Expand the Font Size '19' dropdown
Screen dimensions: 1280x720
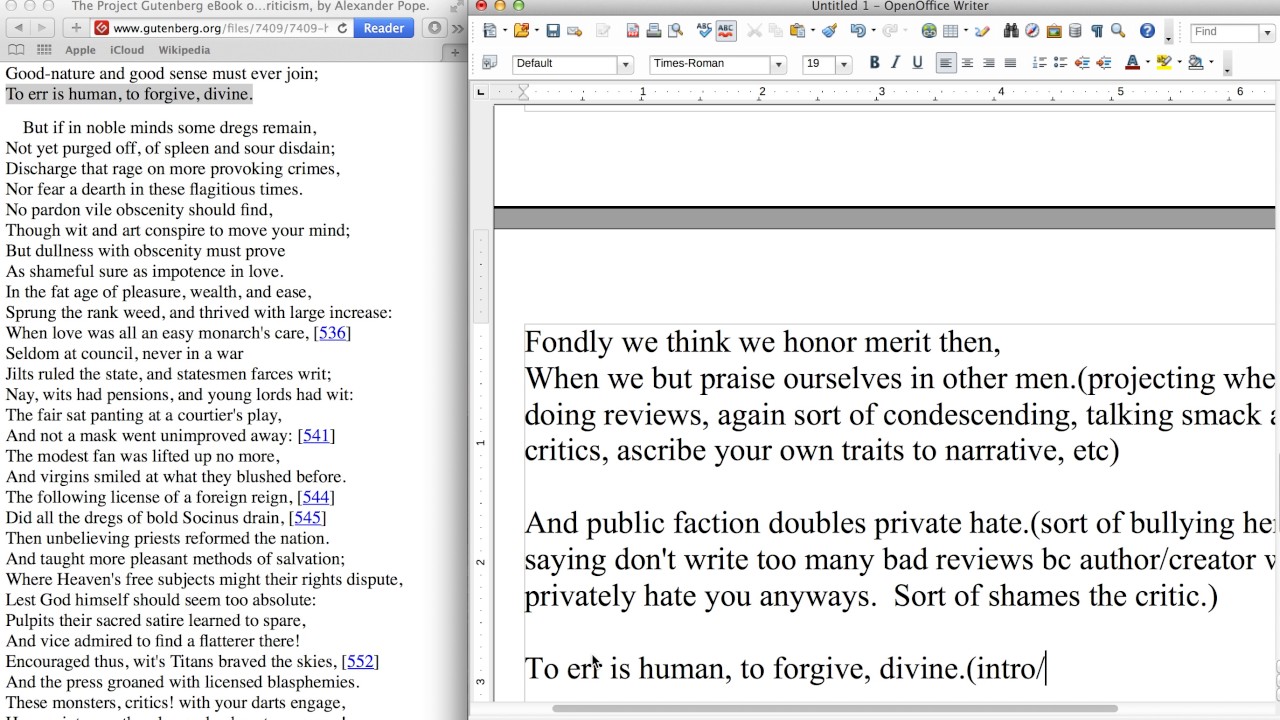click(843, 64)
